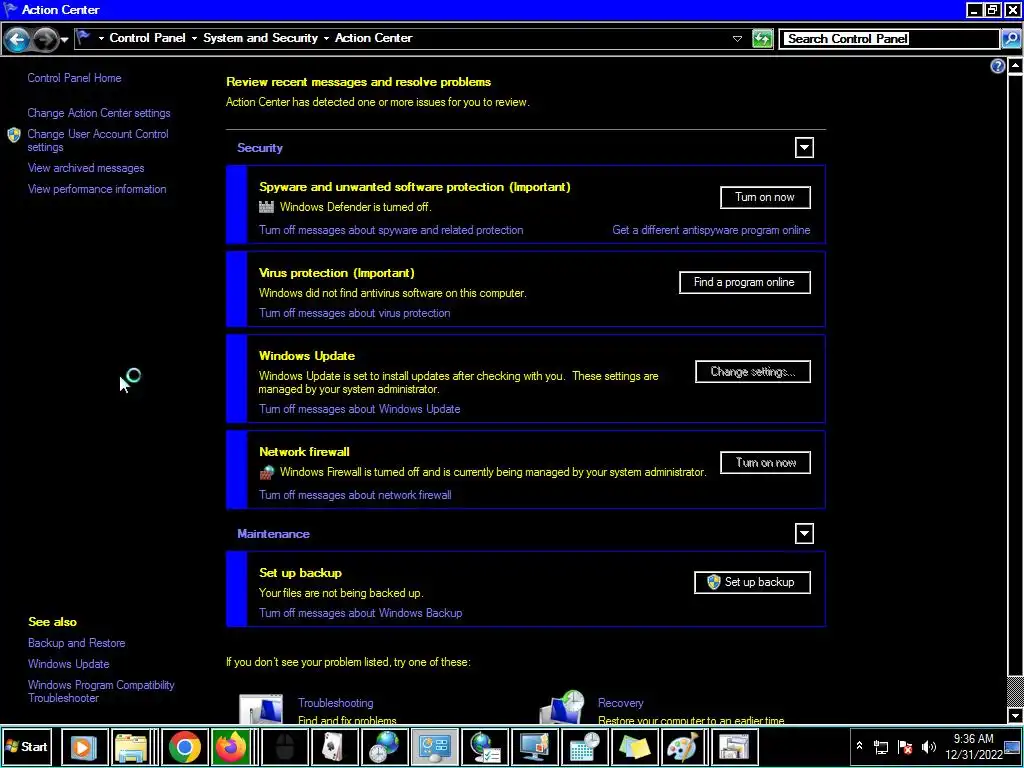The height and width of the screenshot is (768, 1024).
Task: Open Sticky Notes from taskbar
Action: (x=633, y=747)
